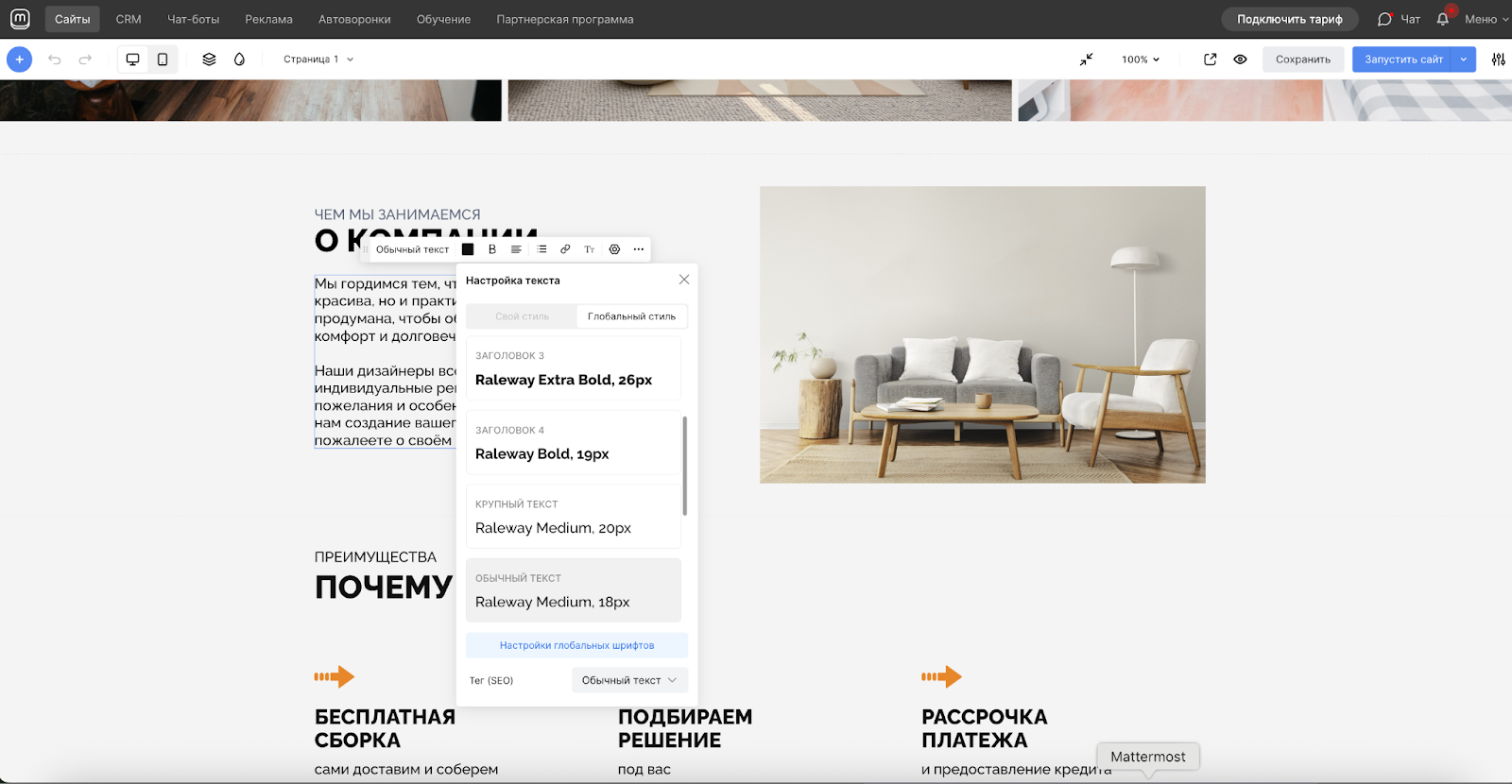The height and width of the screenshot is (784, 1512).
Task: Expand the Меню dropdown
Action: coord(1486,19)
